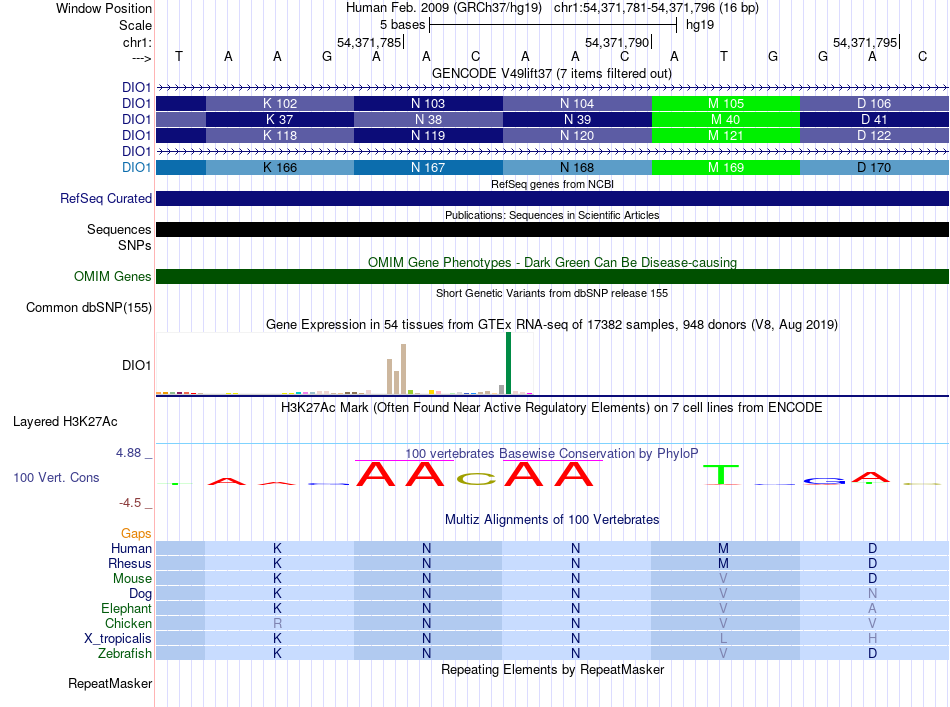
Task: Click the black Publications Sequences bar
Action: pyautogui.click(x=552, y=229)
